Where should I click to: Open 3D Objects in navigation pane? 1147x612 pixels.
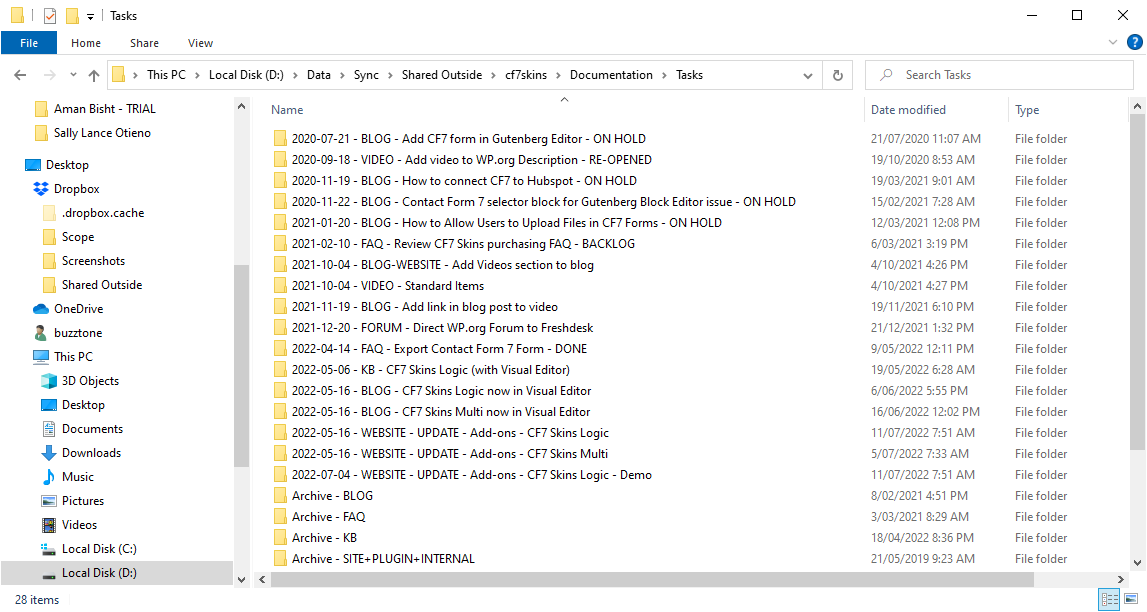pos(90,381)
